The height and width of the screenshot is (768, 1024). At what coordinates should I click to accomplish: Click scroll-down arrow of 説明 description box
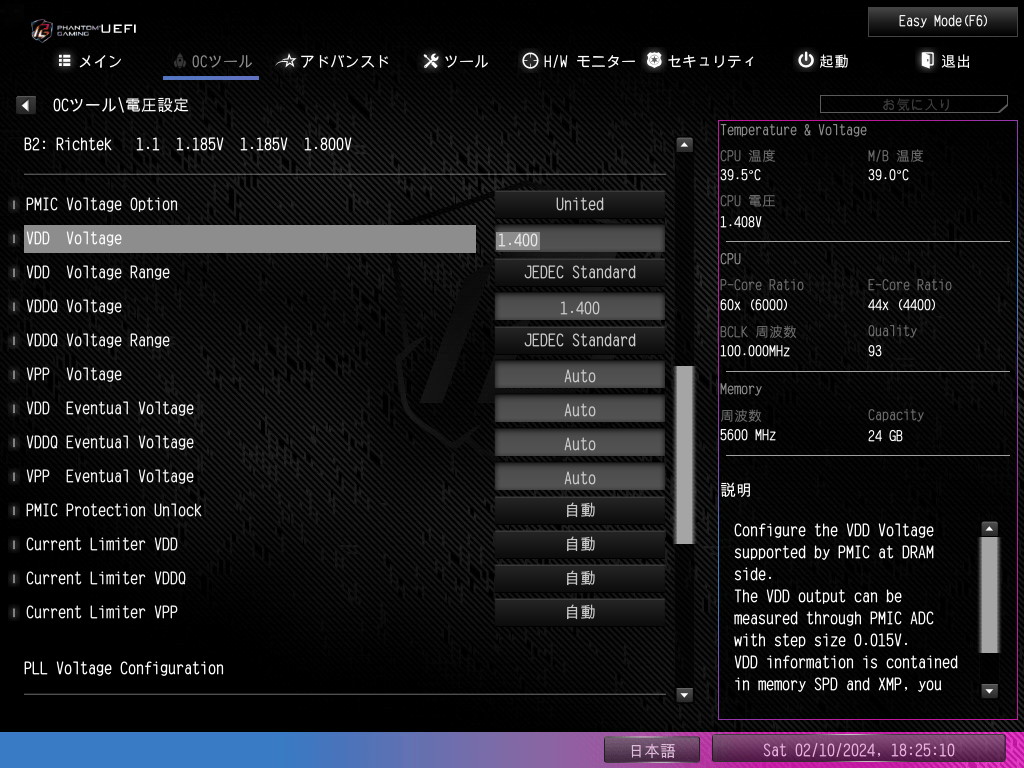tap(989, 690)
